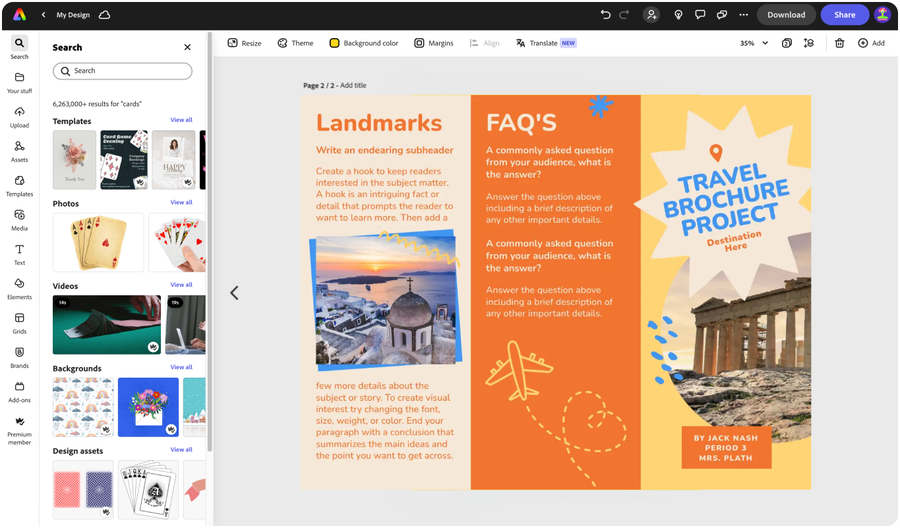Go to previous page with left arrow

coord(234,293)
